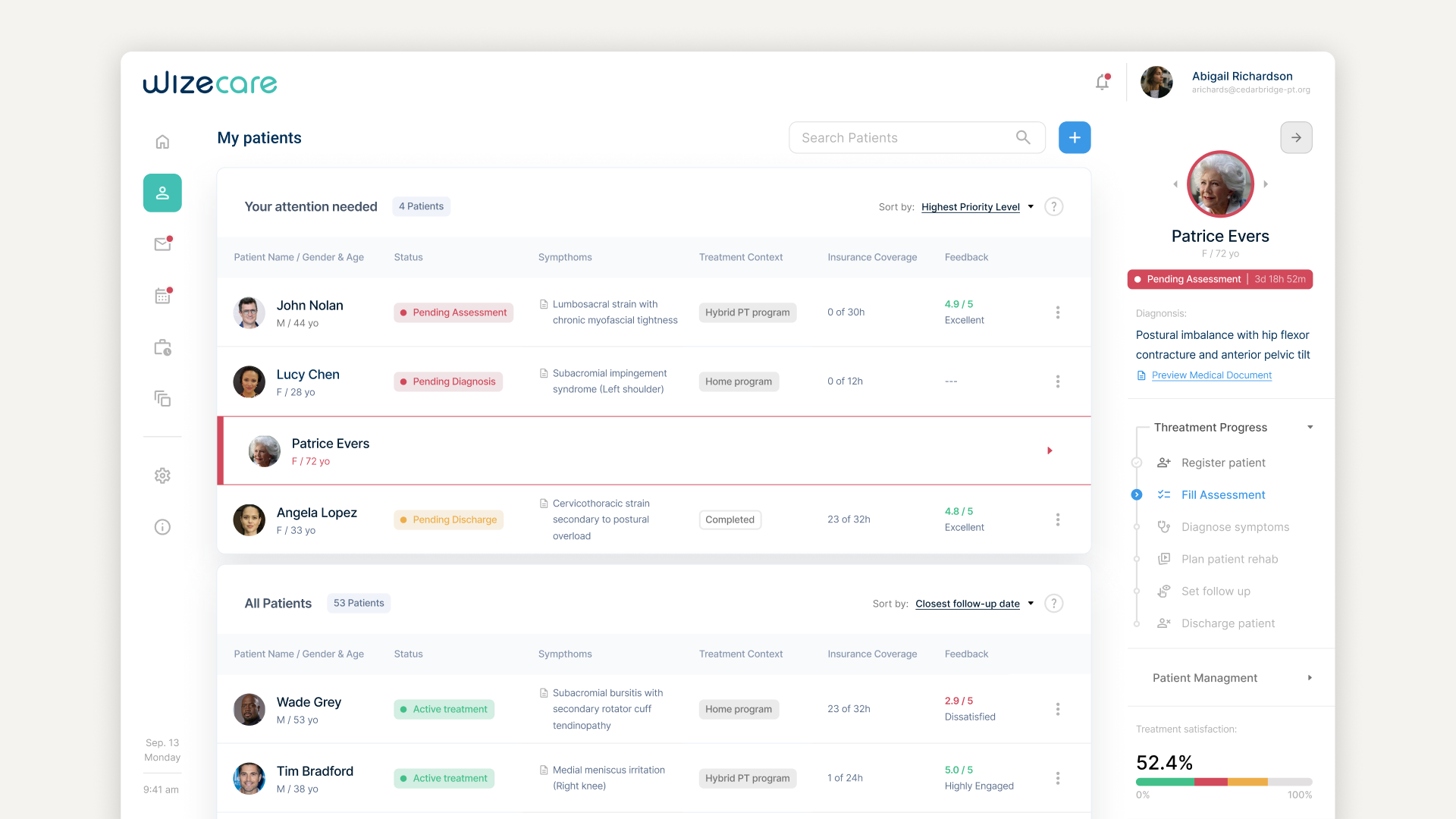Viewport: 1456px width, 819px height.
Task: Click John Nolan's Pending Assessment status
Action: click(453, 312)
